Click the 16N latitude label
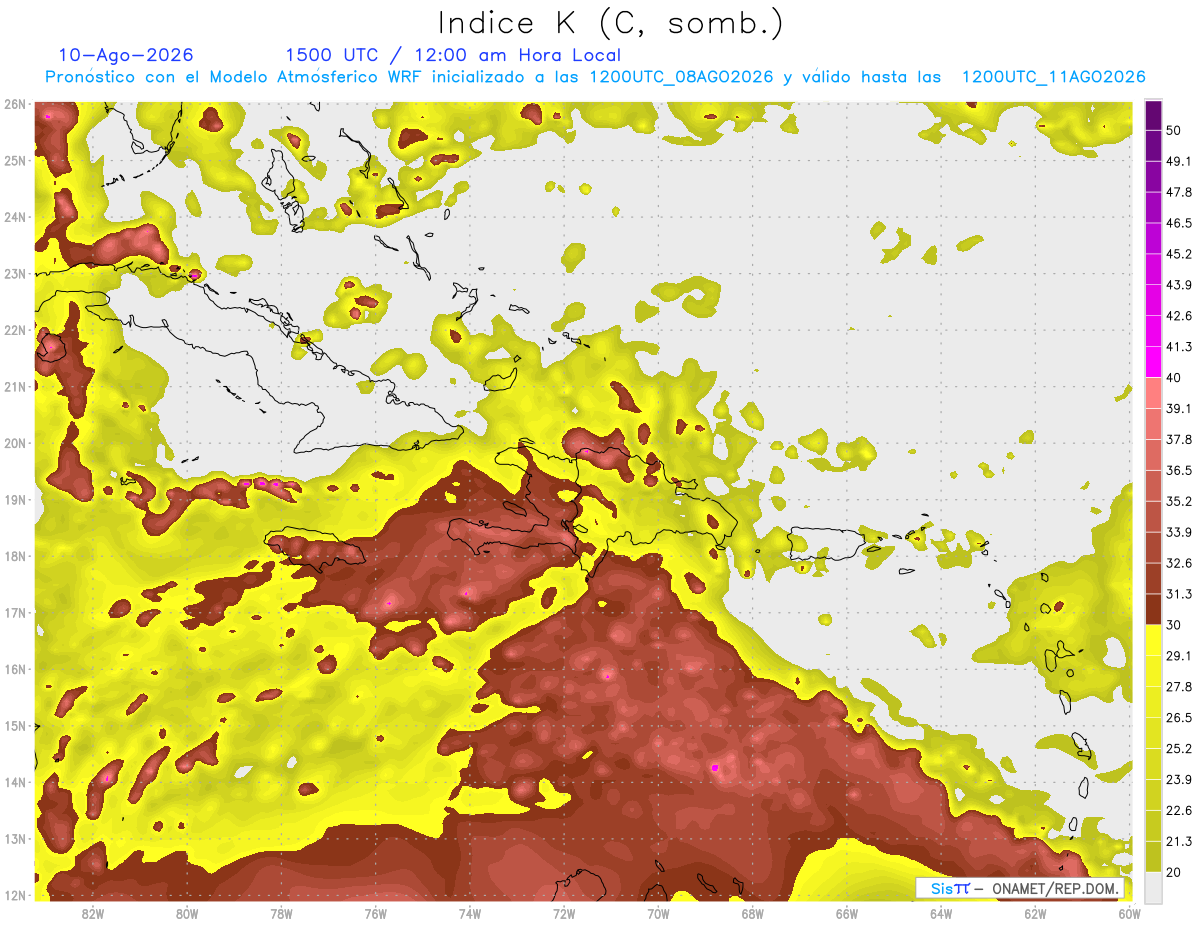This screenshot has height=927, width=1200. coord(14,669)
